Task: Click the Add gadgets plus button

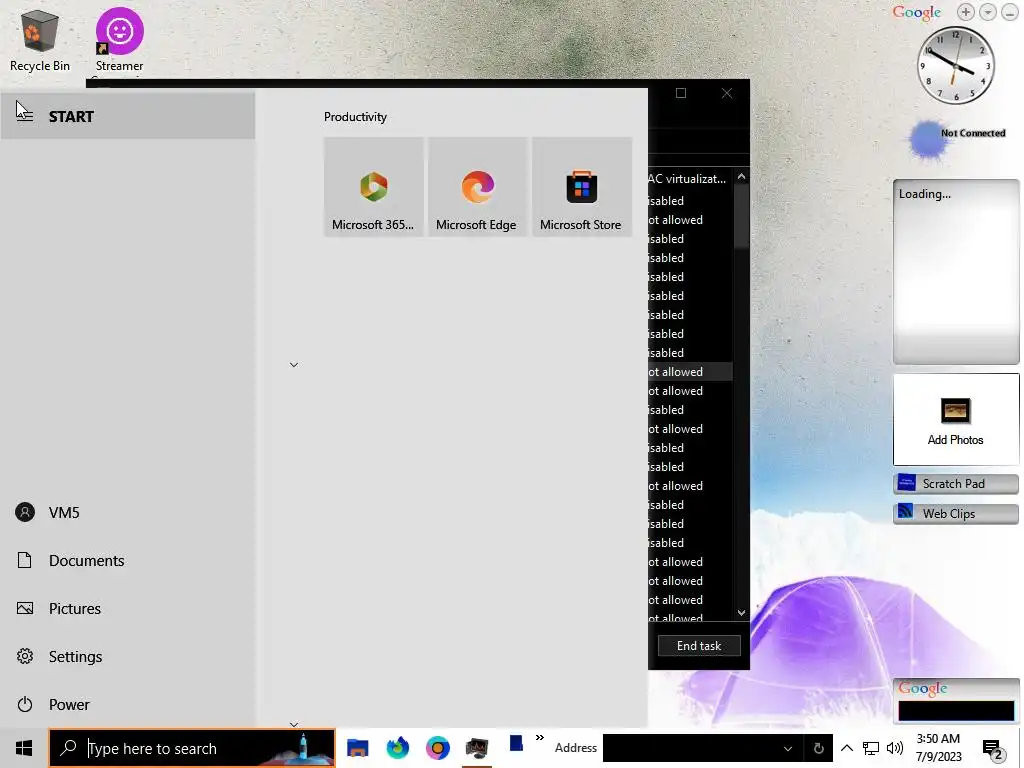Action: pos(965,12)
